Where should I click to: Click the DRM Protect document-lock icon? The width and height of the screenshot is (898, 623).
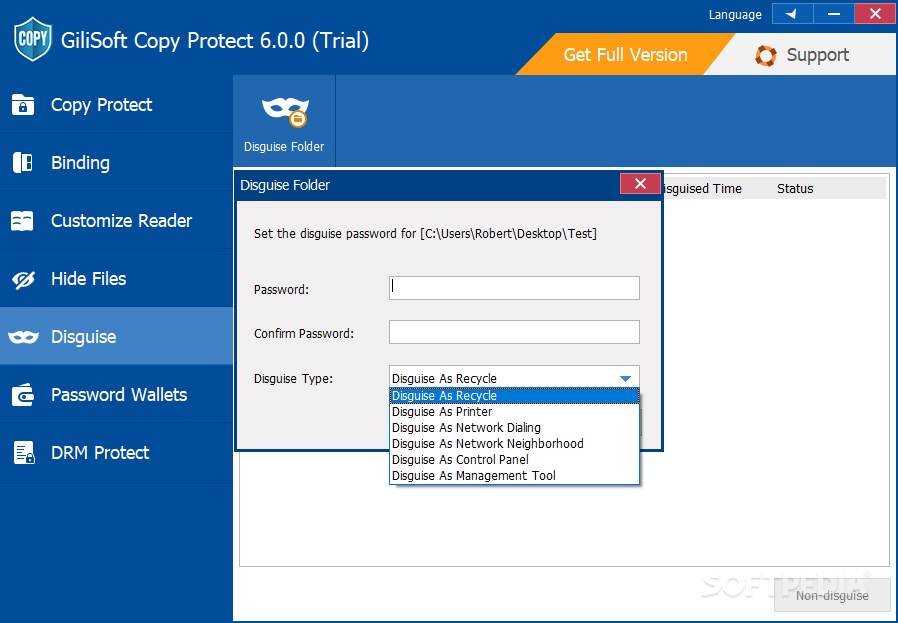[24, 452]
